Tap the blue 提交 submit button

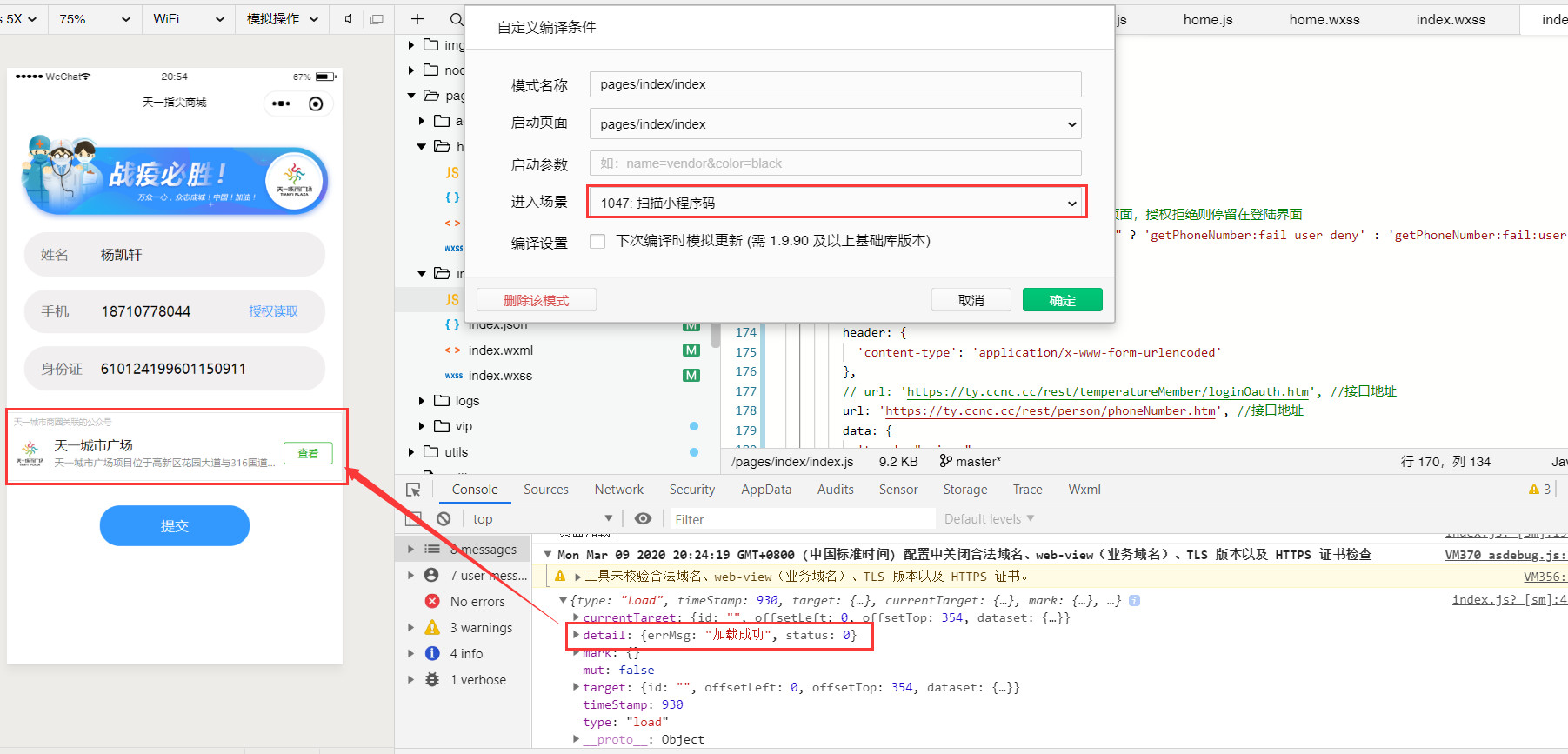pyautogui.click(x=175, y=525)
